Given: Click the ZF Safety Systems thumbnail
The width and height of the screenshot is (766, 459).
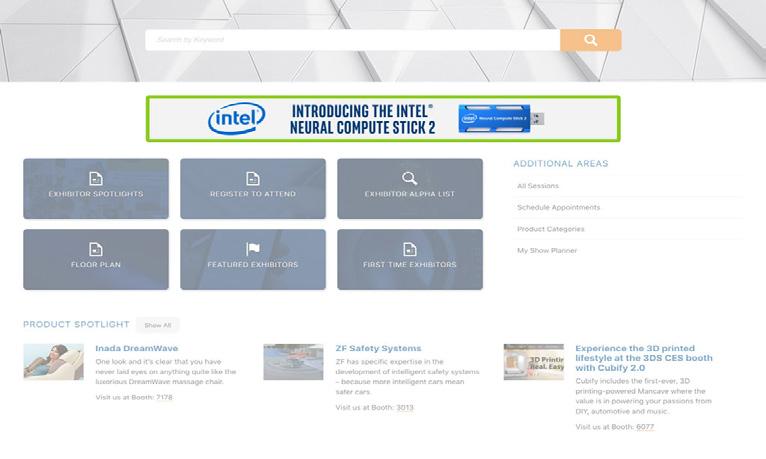Looking at the screenshot, I should tap(293, 362).
